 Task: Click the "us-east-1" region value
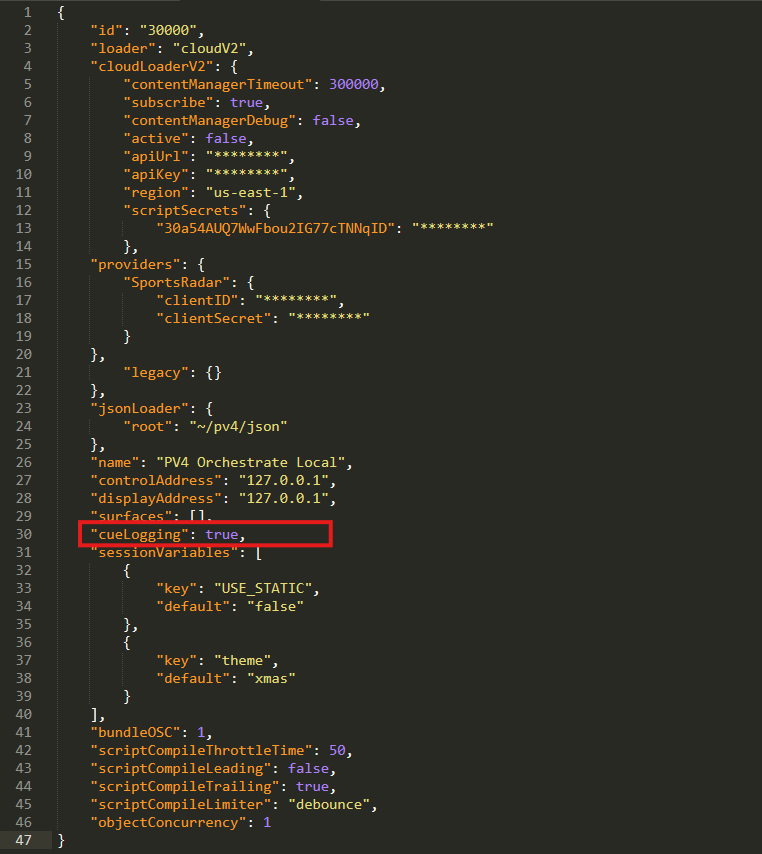coord(251,192)
